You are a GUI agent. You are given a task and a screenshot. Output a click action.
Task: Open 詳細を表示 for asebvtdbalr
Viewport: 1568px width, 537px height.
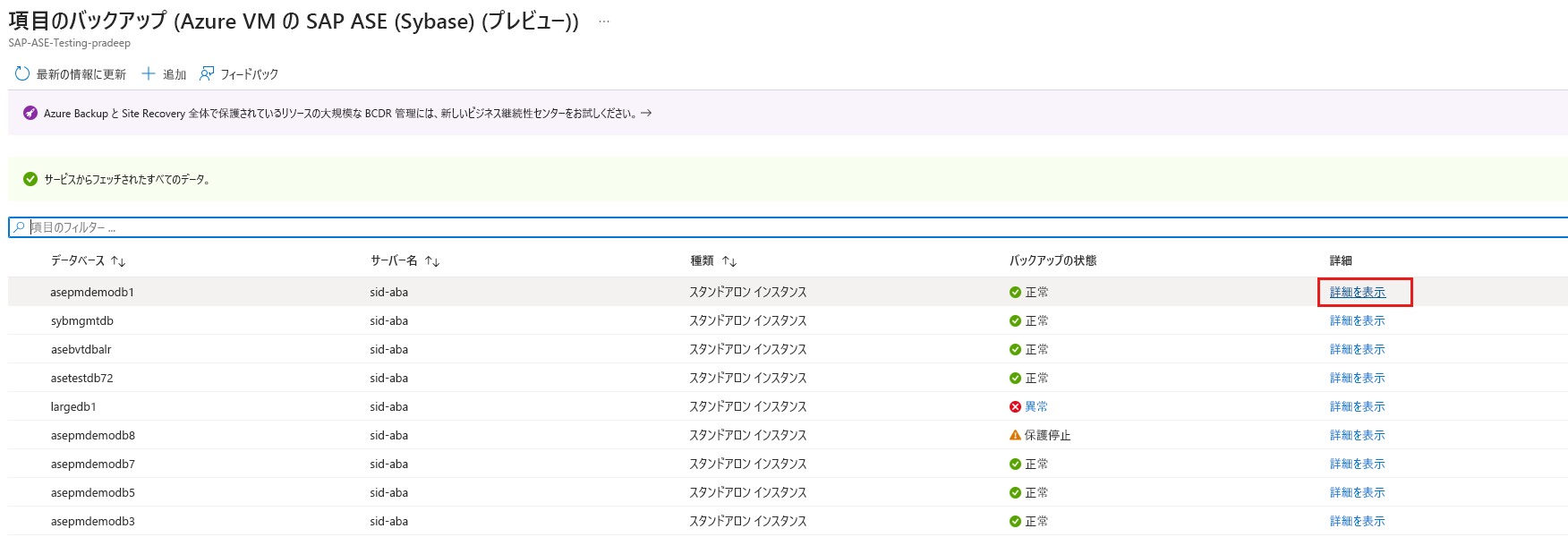click(1358, 349)
